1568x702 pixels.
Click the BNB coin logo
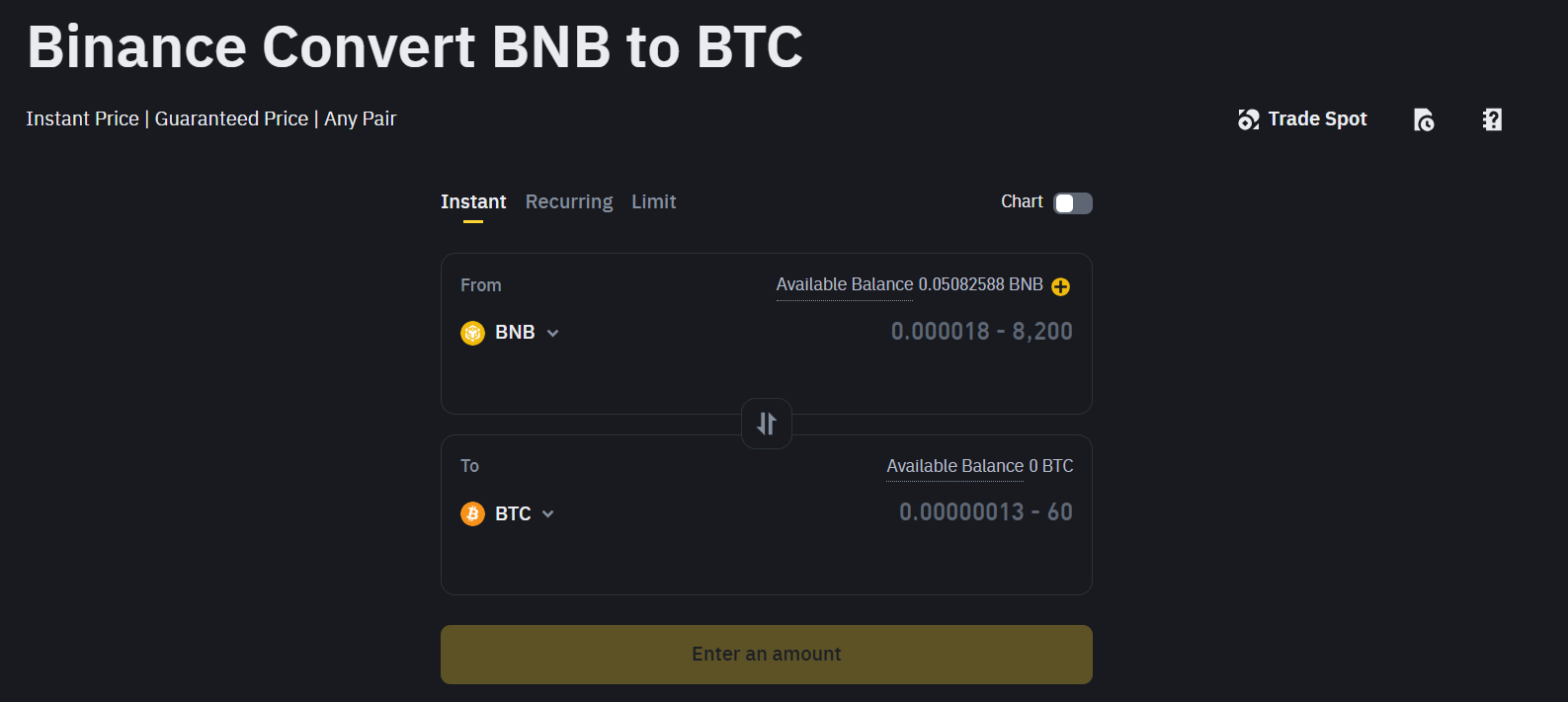473,333
